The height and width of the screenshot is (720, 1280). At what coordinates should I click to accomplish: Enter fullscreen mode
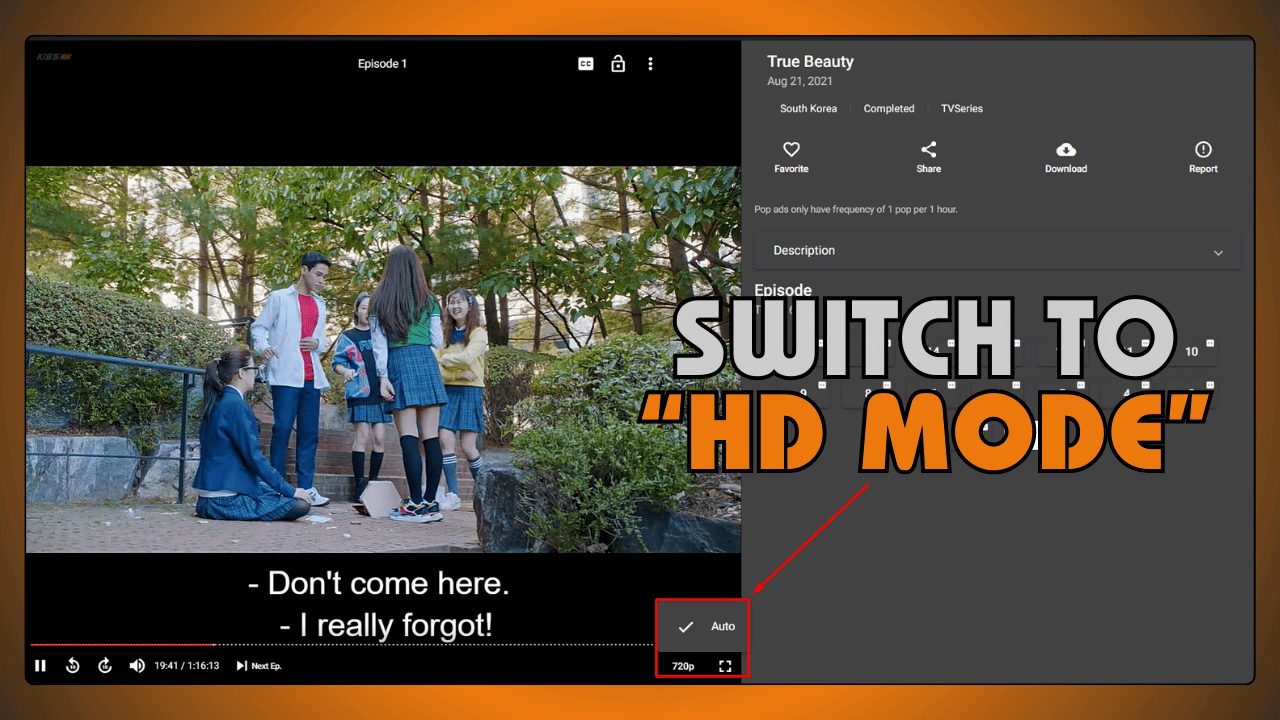pyautogui.click(x=725, y=666)
